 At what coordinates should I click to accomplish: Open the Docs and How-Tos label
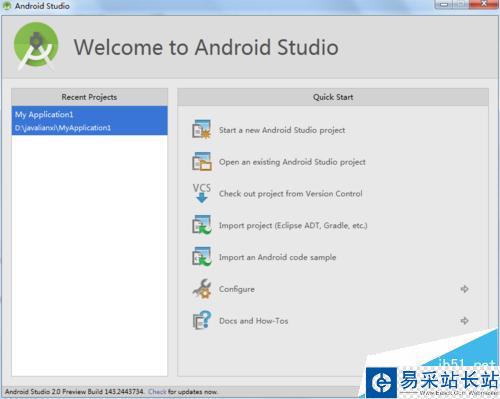(x=253, y=321)
